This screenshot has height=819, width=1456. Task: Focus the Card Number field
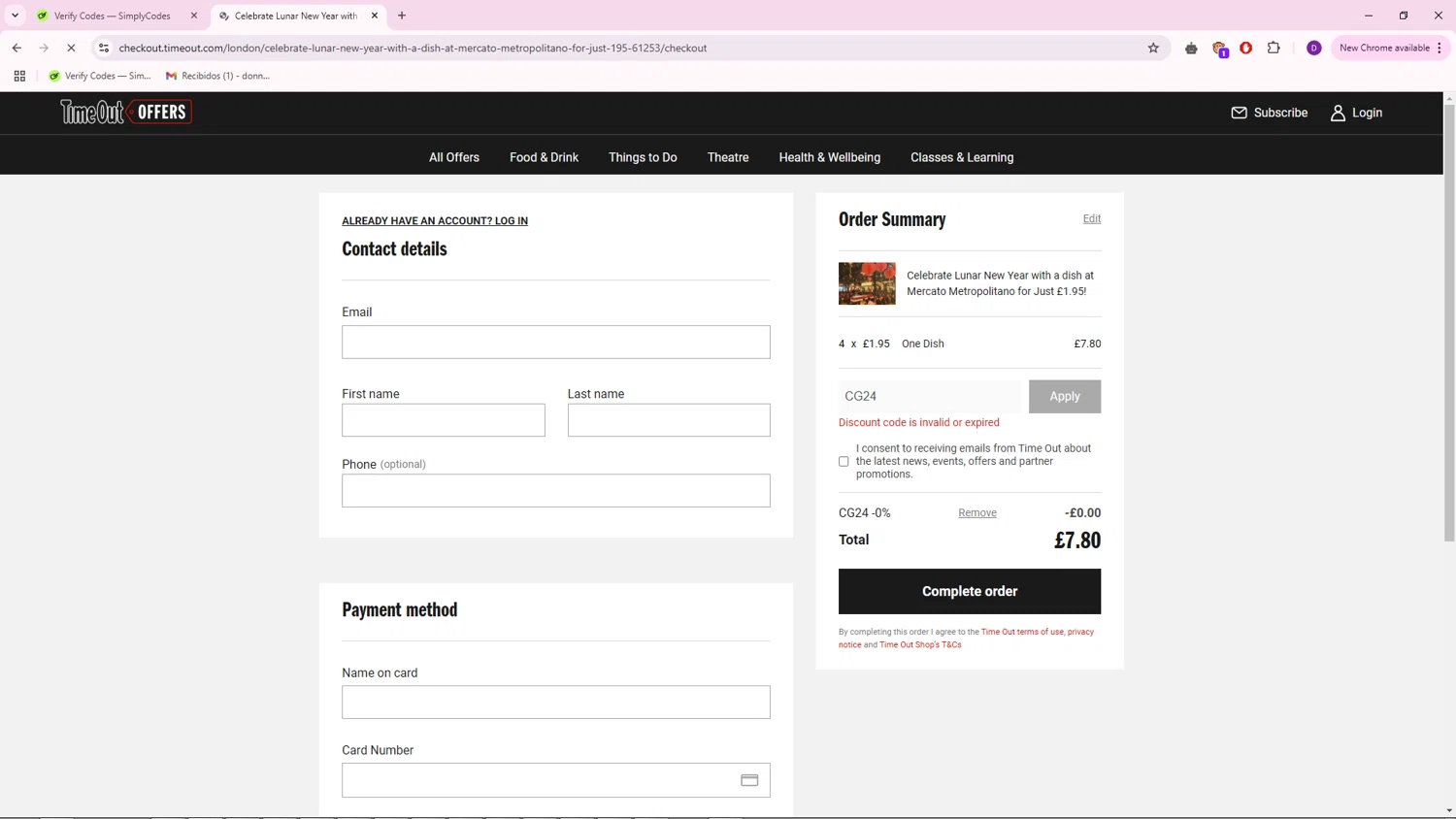(556, 780)
